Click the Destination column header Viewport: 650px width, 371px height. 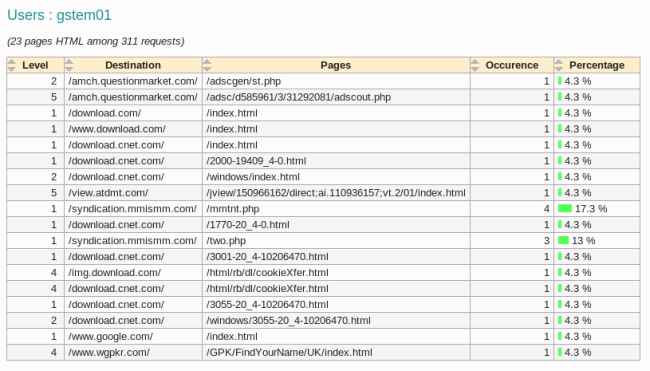(133, 65)
